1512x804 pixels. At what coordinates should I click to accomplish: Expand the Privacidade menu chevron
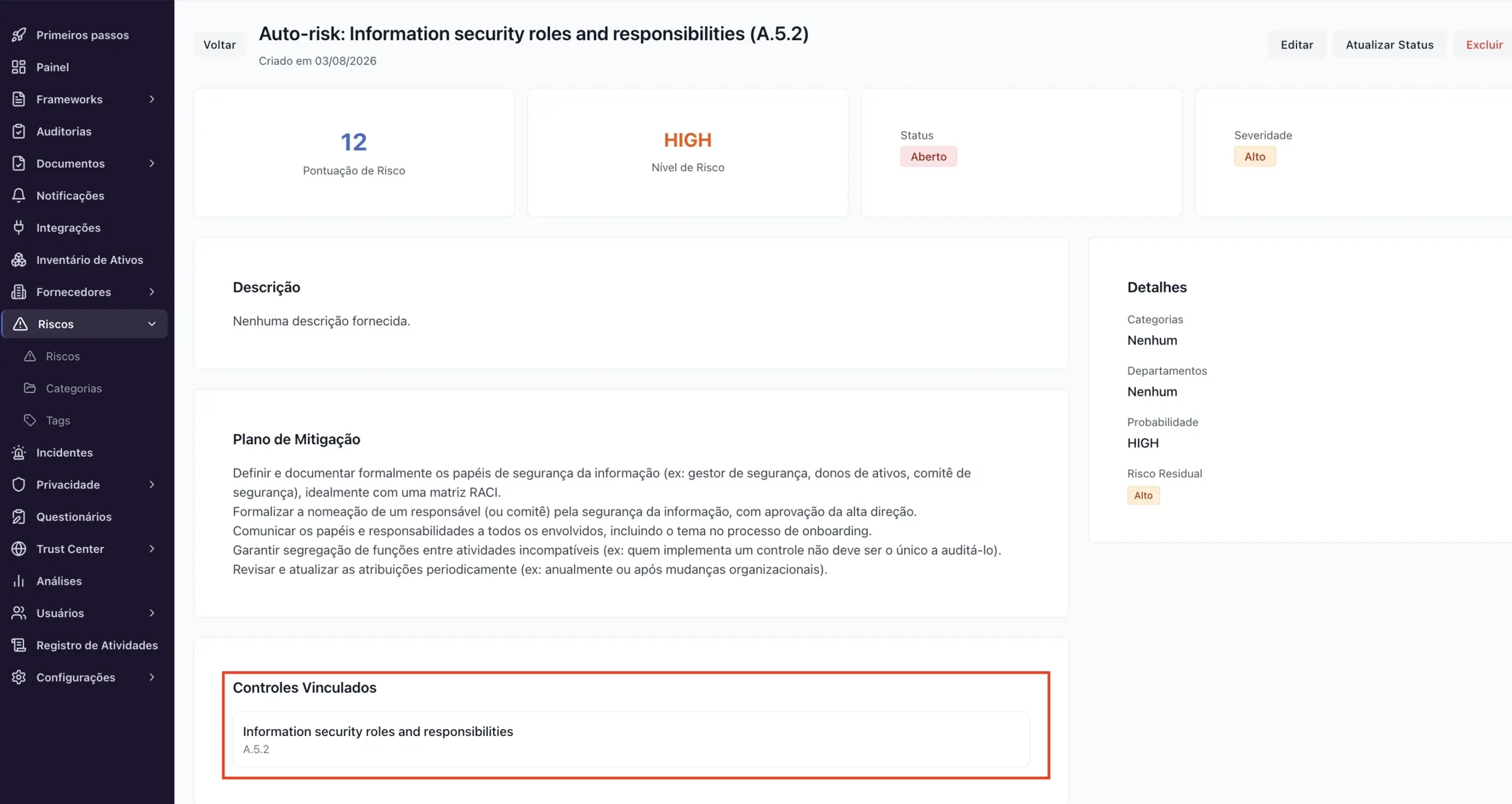(152, 485)
